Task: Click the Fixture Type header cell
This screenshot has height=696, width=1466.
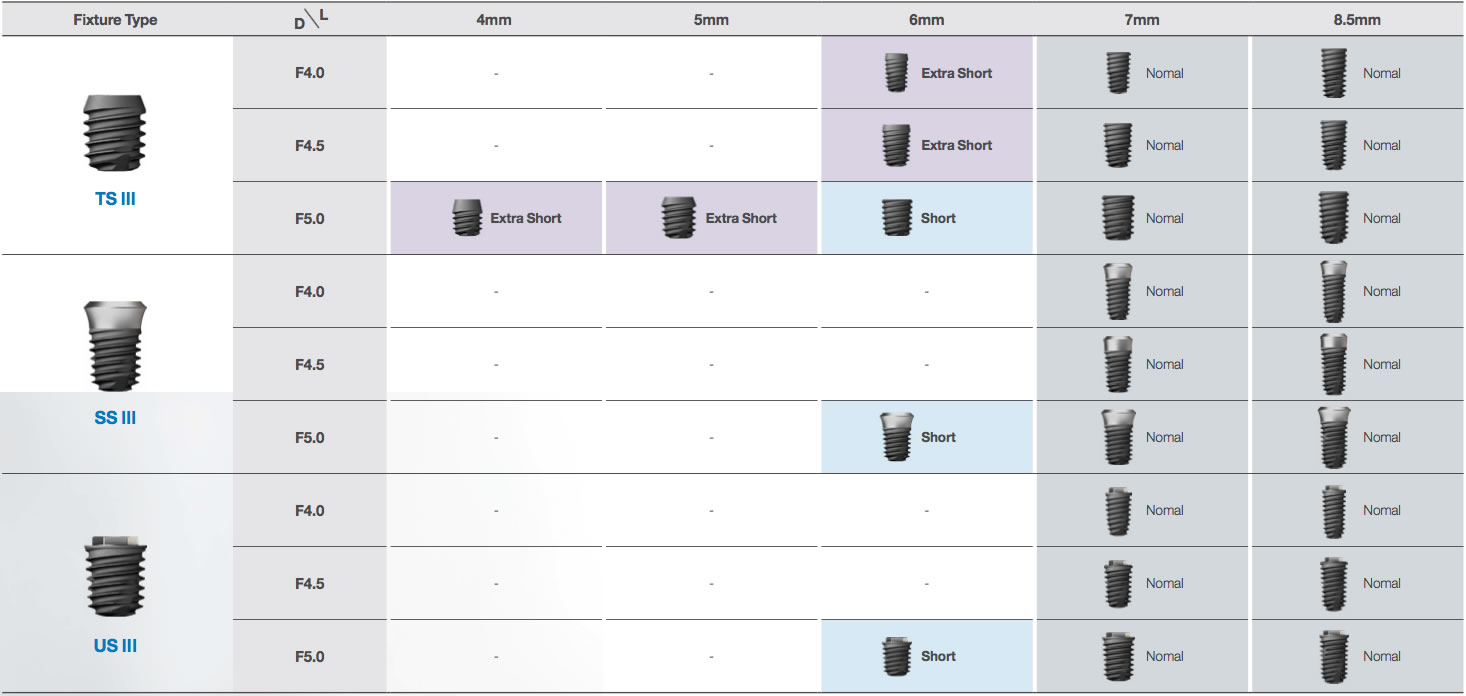Action: tap(115, 20)
